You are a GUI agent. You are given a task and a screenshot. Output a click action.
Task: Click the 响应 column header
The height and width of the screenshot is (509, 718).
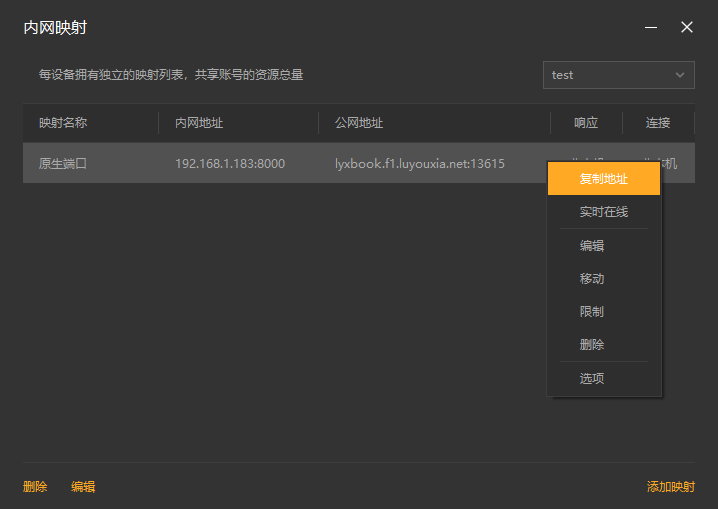[586, 123]
